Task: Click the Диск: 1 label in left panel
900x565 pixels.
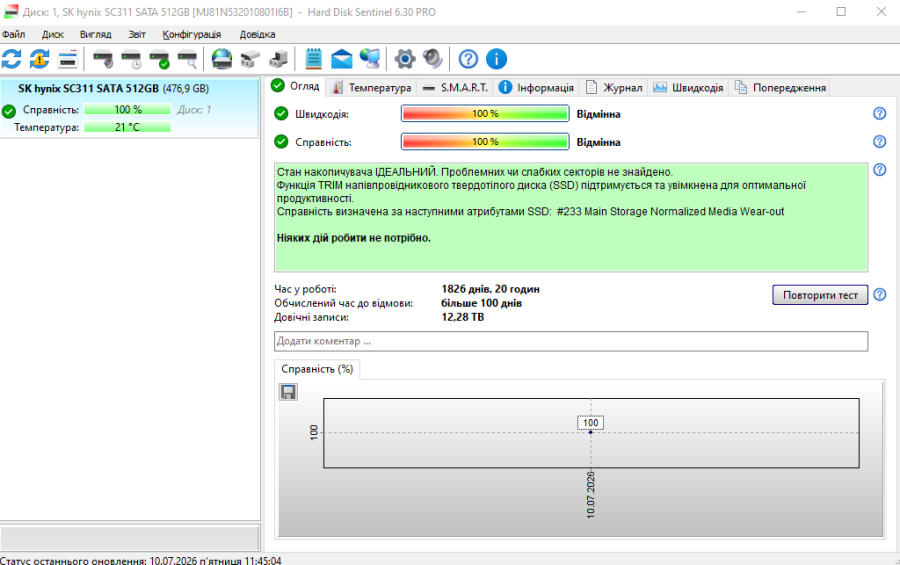Action: coord(194,110)
